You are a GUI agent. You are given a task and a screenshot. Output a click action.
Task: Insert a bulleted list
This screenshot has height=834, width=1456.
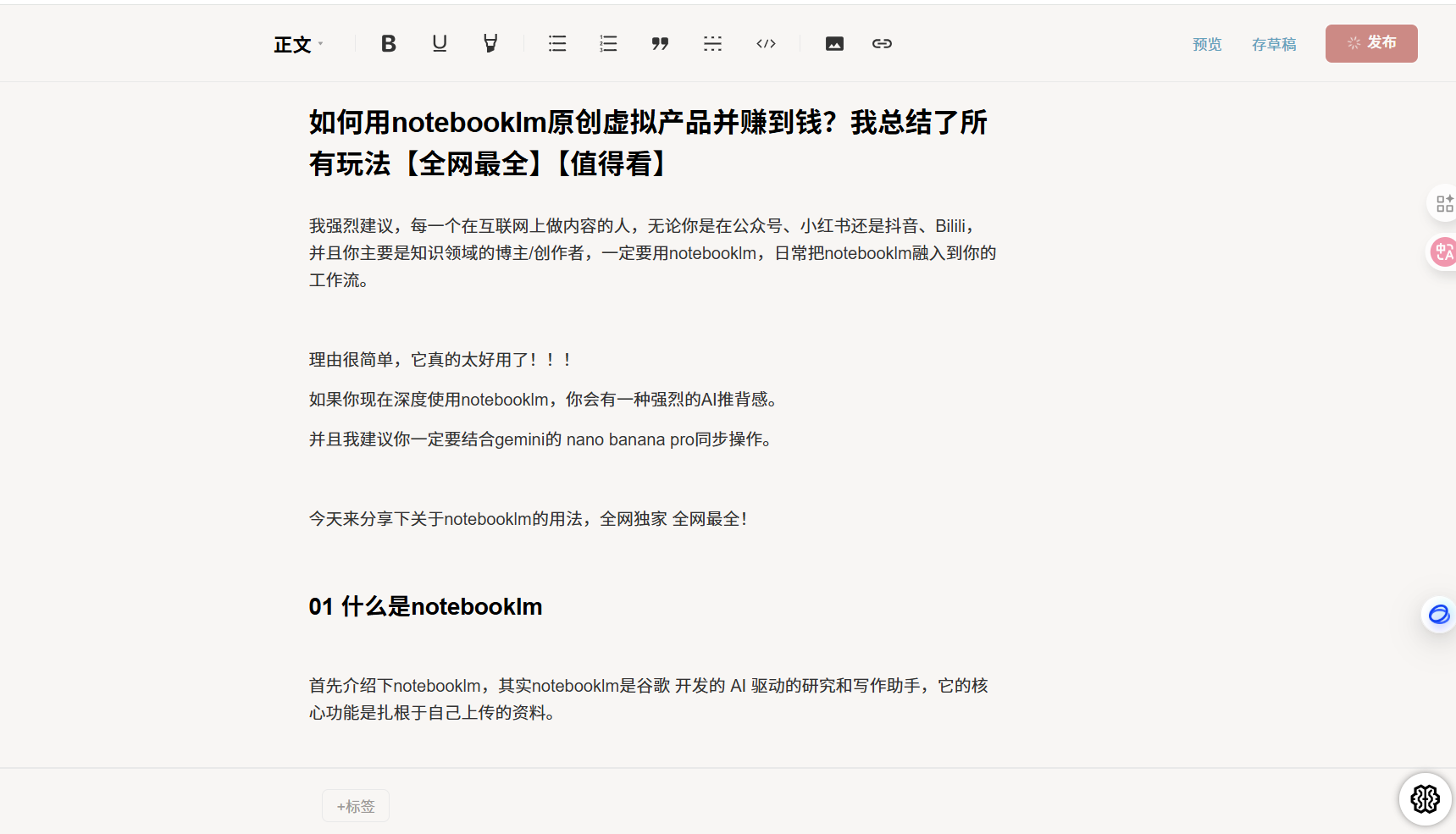(557, 44)
